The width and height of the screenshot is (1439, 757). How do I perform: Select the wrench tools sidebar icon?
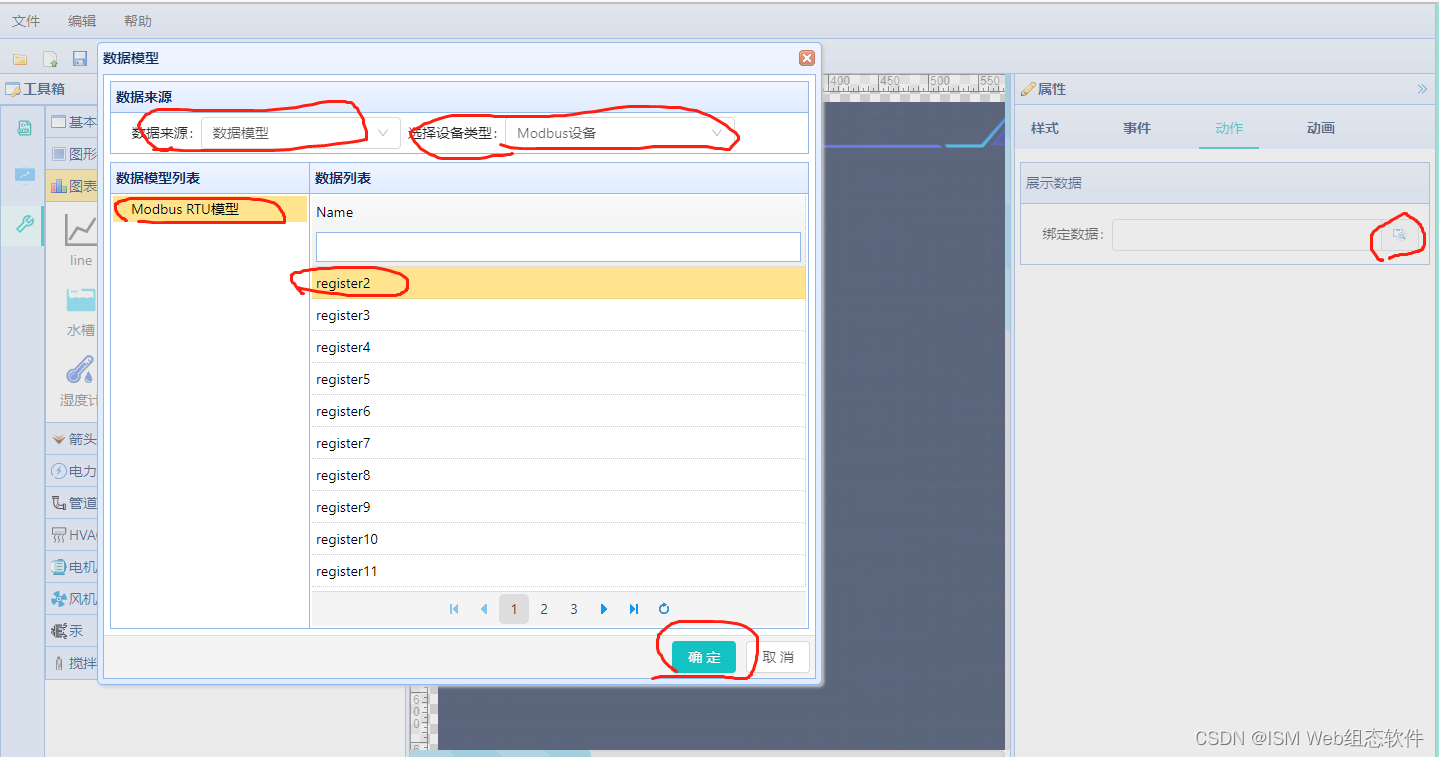[25, 224]
